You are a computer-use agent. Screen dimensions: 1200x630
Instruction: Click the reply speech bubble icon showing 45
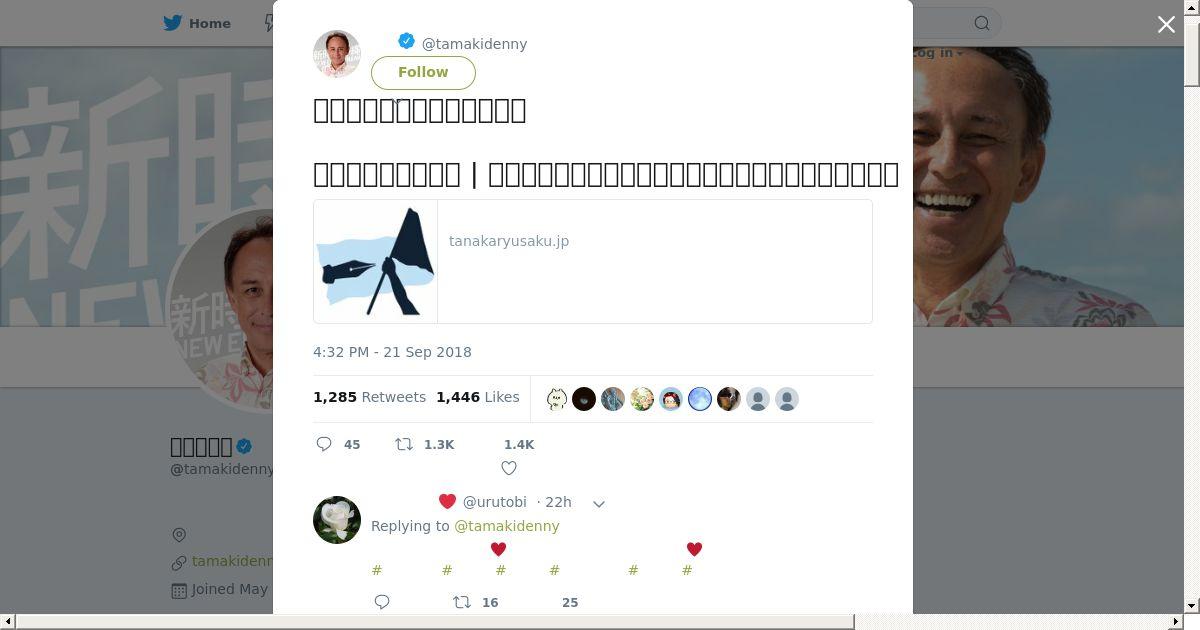[x=324, y=444]
